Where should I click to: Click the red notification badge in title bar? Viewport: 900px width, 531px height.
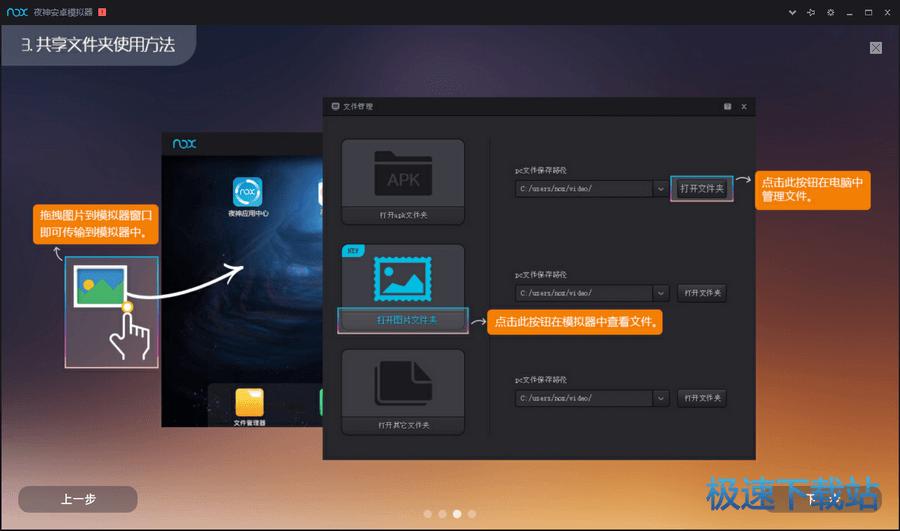[102, 11]
